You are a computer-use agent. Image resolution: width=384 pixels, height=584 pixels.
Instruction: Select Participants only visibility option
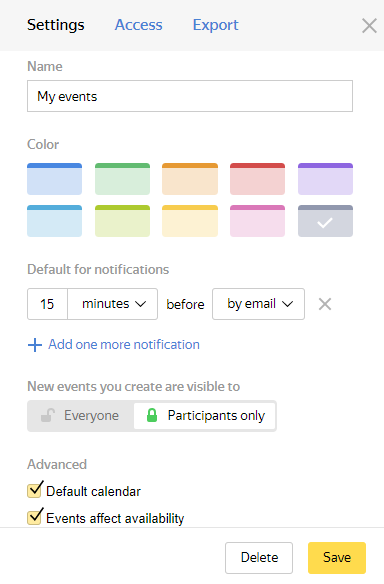pos(204,416)
